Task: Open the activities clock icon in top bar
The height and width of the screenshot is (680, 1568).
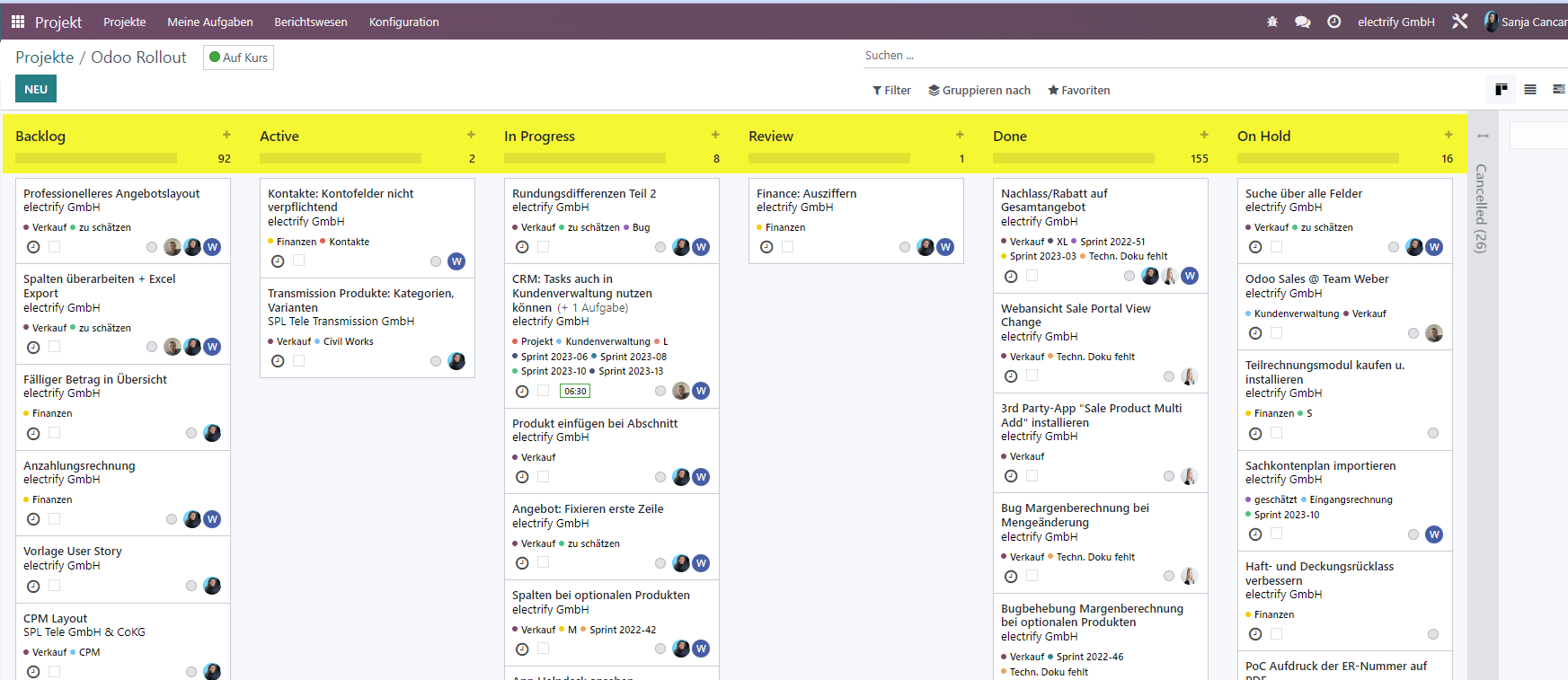Action: (1334, 22)
